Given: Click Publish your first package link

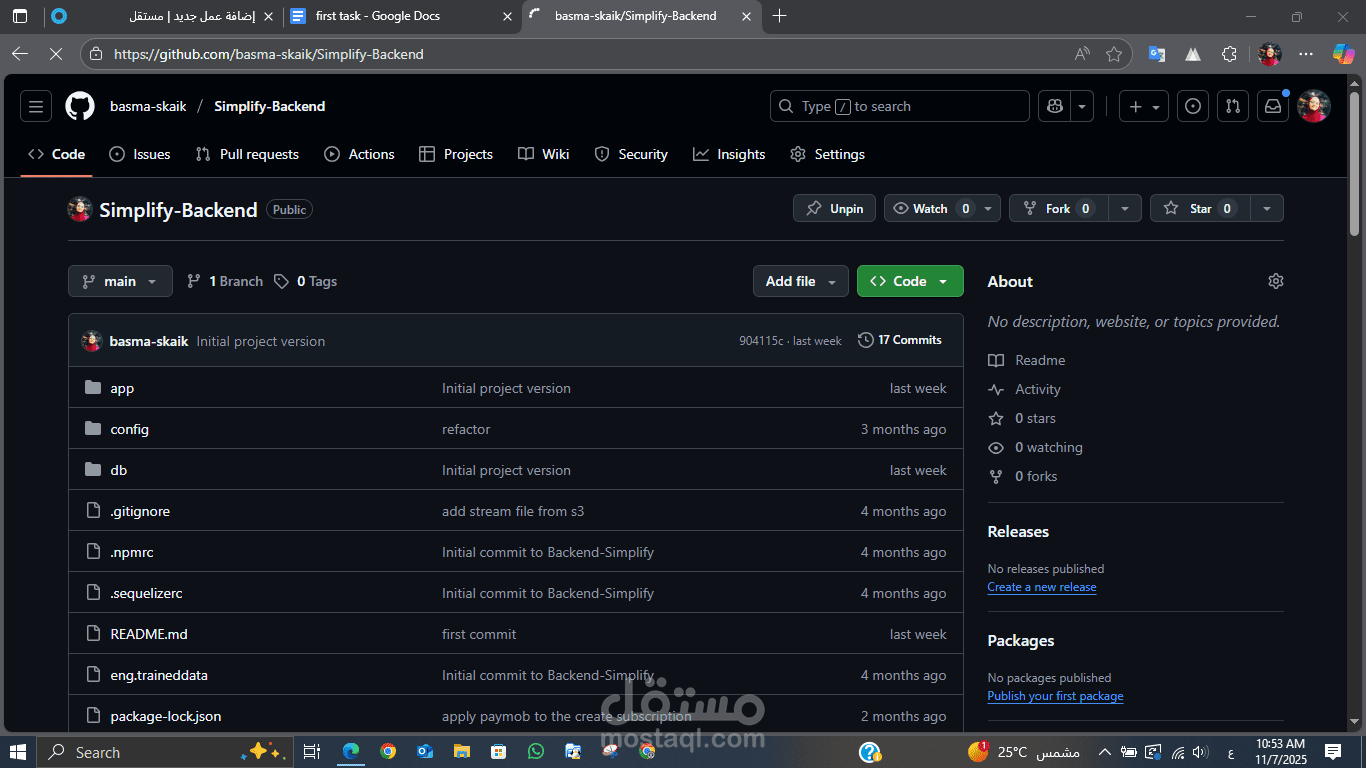Looking at the screenshot, I should (1055, 696).
